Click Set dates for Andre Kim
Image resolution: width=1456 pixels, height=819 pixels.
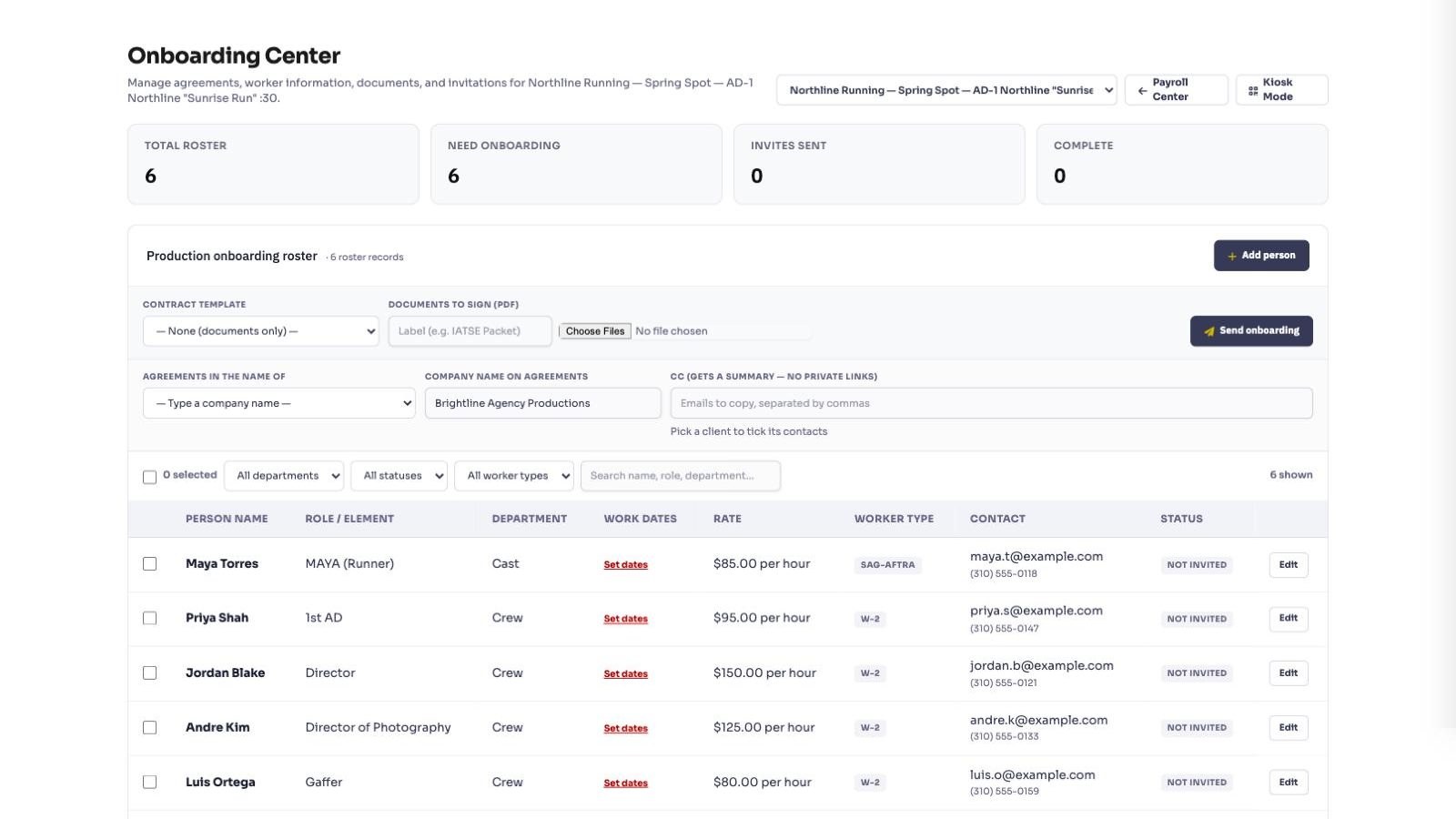click(x=626, y=729)
